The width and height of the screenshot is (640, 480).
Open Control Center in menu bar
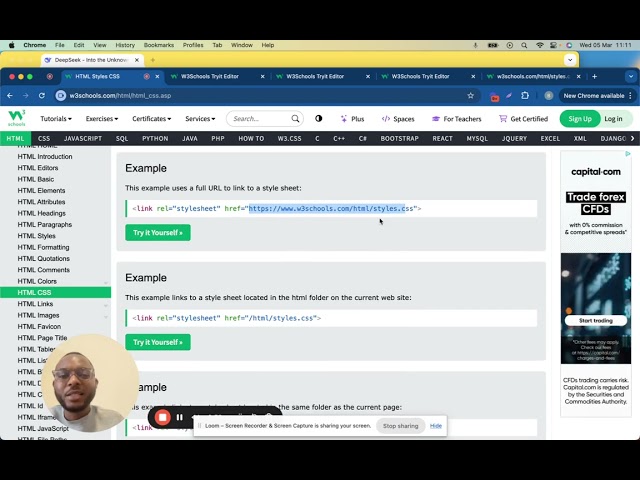coord(553,45)
